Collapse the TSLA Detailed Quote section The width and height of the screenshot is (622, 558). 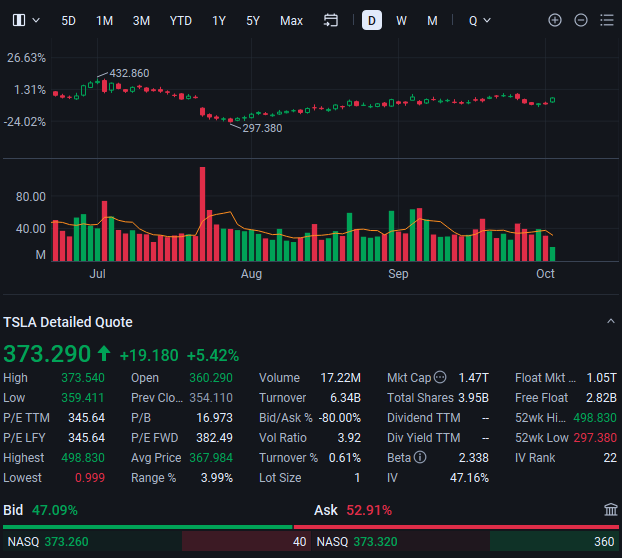610,321
